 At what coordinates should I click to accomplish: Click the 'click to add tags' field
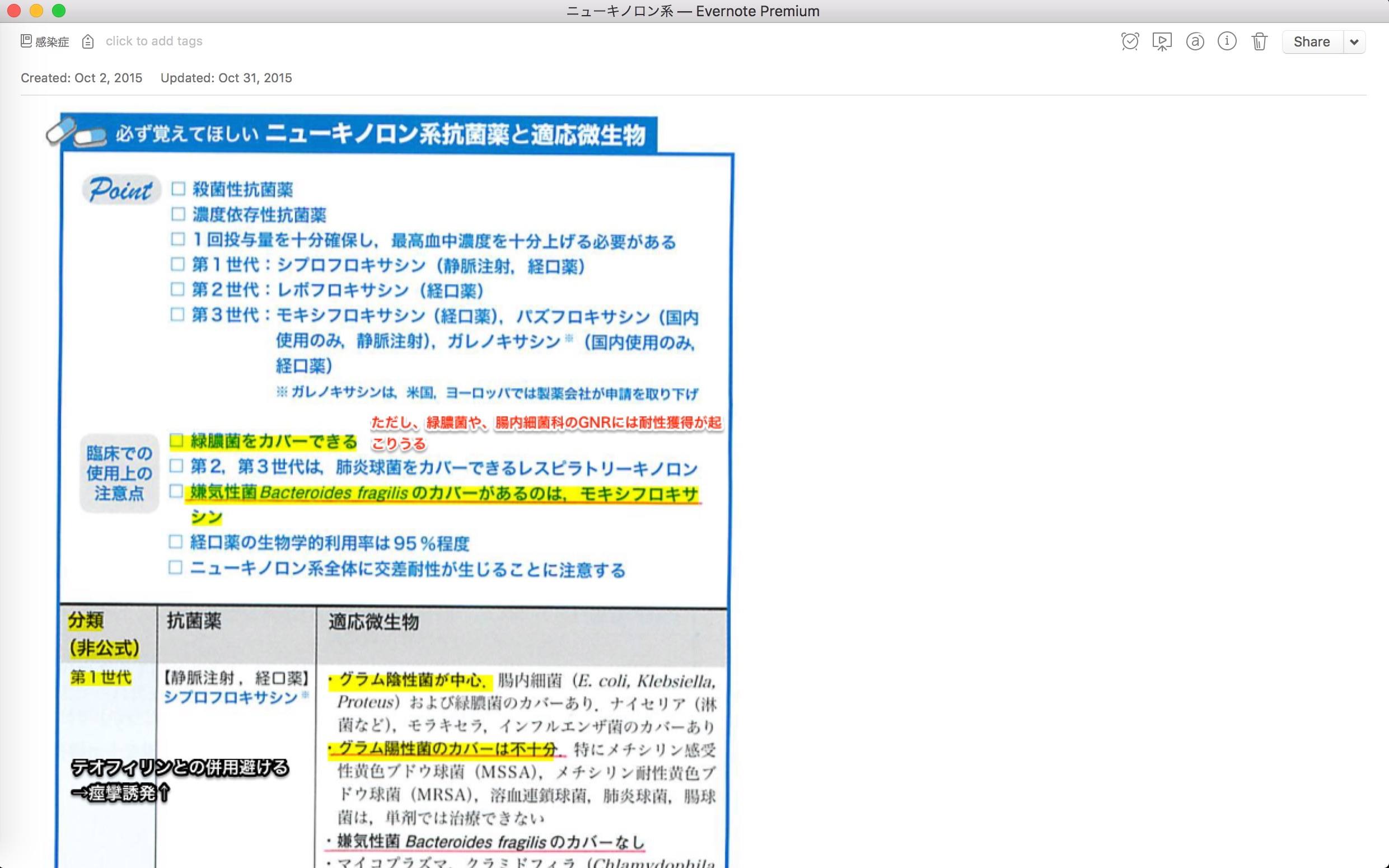tap(154, 41)
